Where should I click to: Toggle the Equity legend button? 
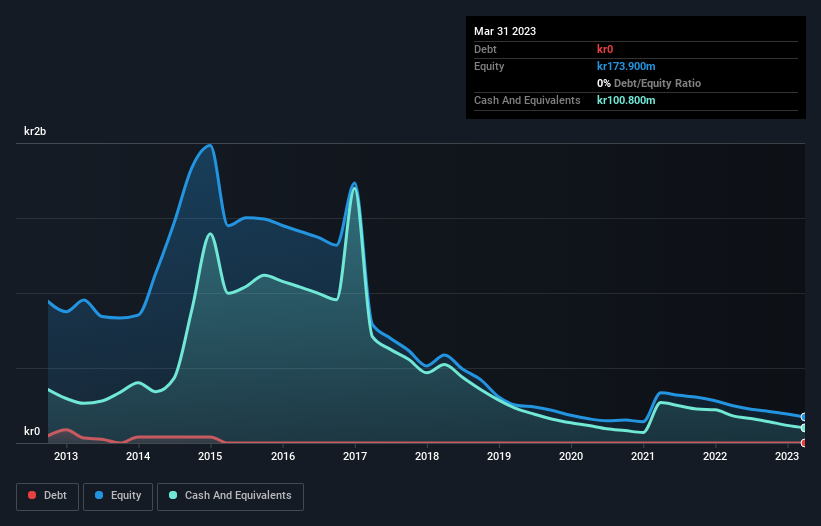[118, 496]
